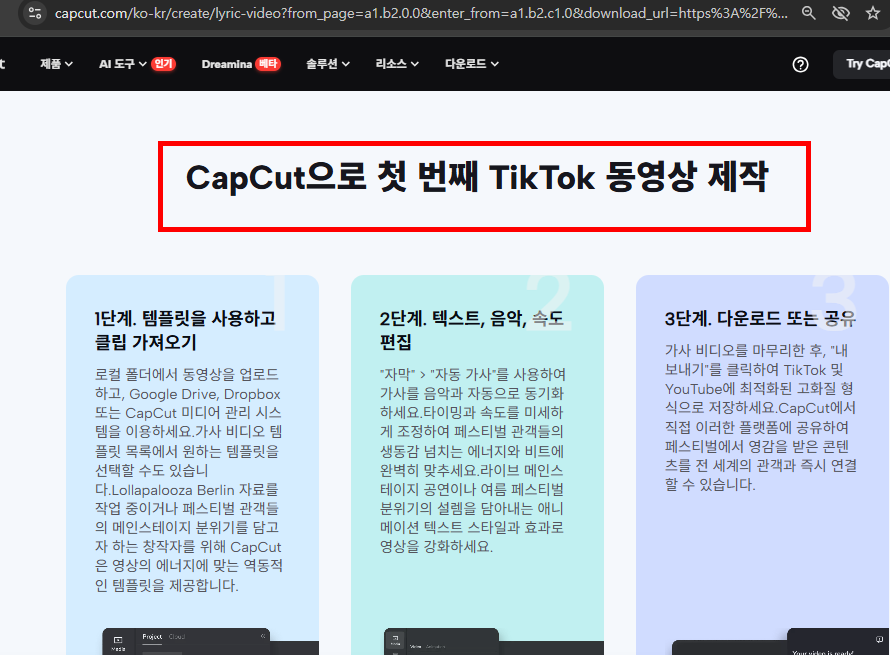Open the 리소스 menu item
Image resolution: width=890 pixels, height=655 pixels.
coord(394,63)
